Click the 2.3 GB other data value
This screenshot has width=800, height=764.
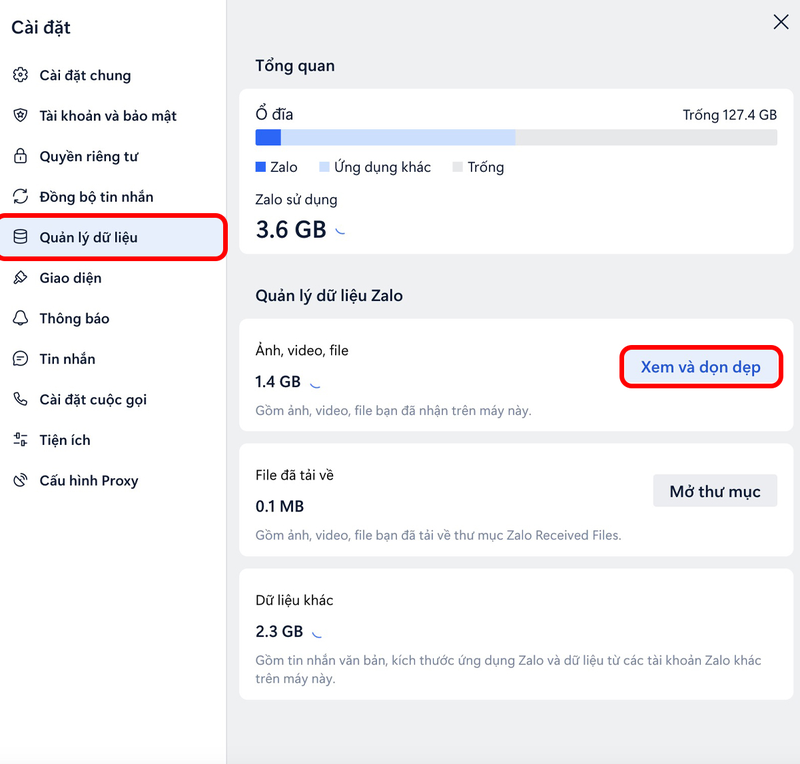click(279, 631)
